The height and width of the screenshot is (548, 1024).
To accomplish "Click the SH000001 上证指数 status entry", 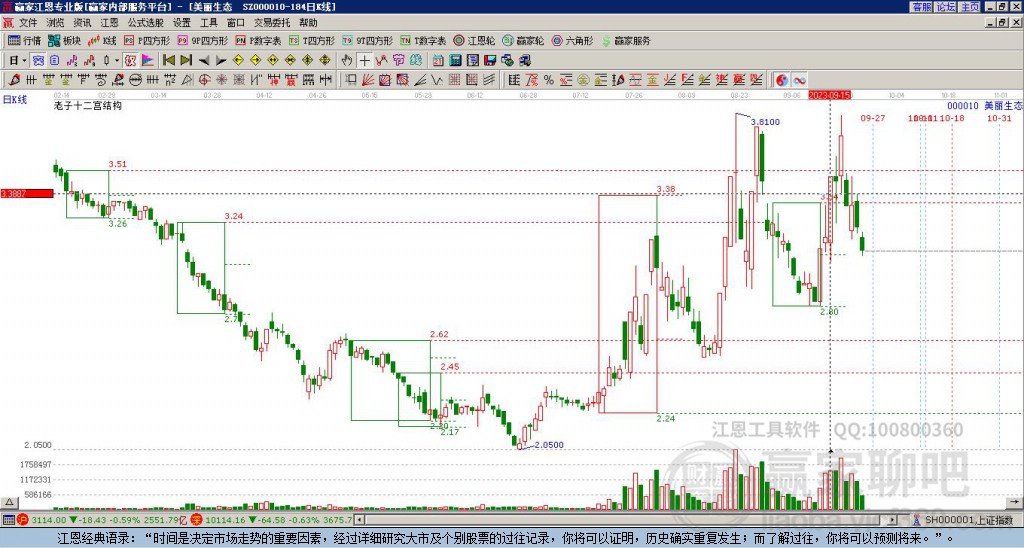I will pos(962,520).
